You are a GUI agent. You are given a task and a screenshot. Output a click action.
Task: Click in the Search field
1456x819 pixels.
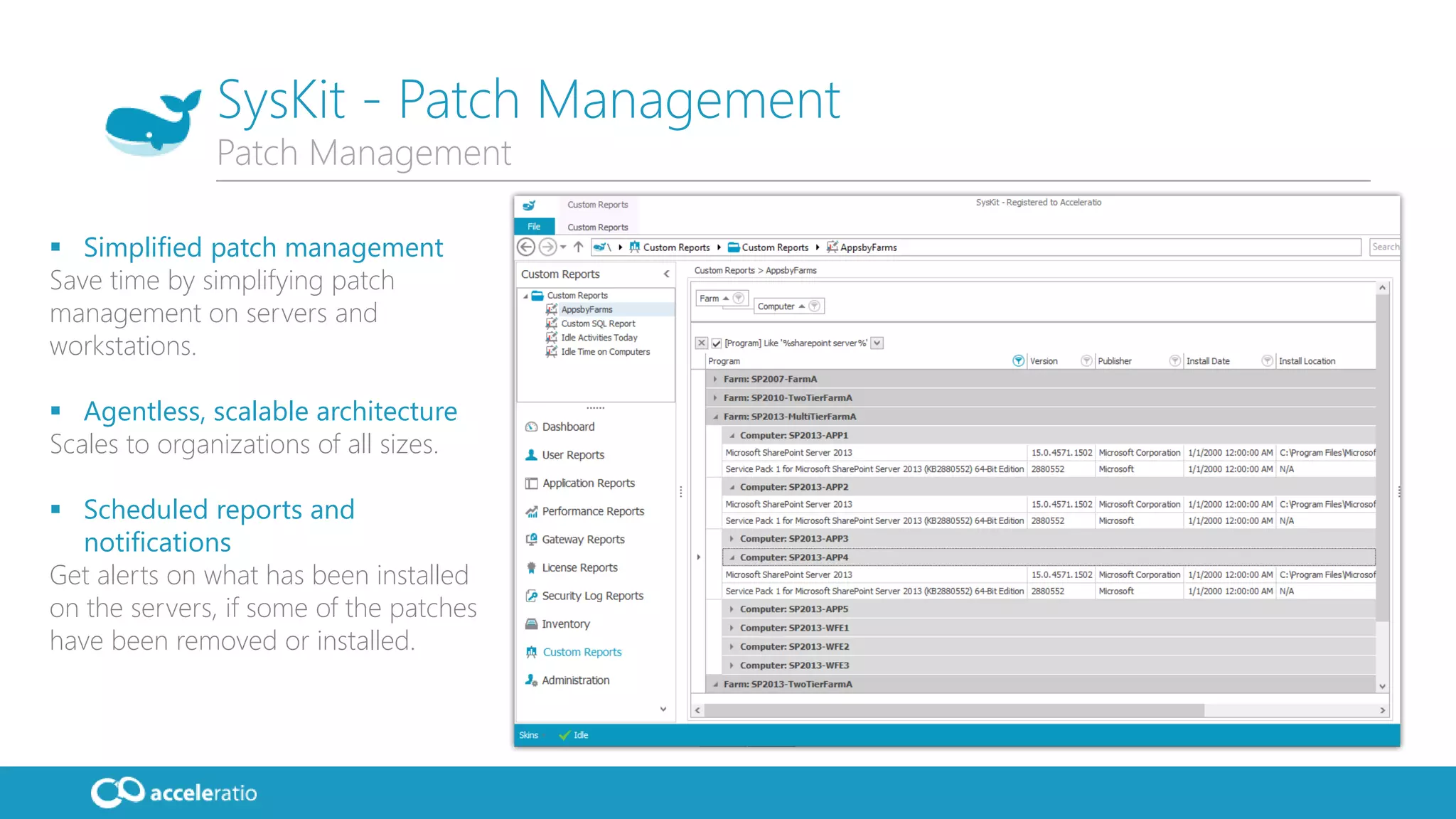pyautogui.click(x=1385, y=247)
